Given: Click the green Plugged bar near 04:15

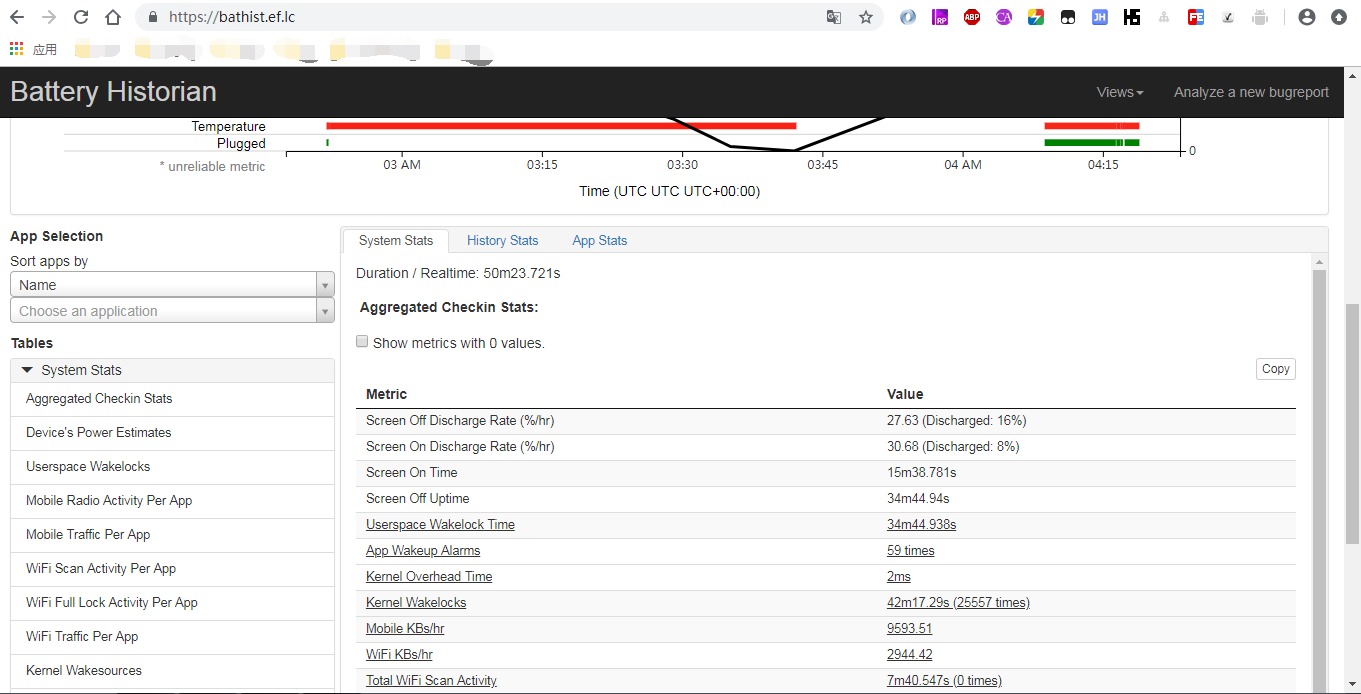Looking at the screenshot, I should coord(1092,143).
